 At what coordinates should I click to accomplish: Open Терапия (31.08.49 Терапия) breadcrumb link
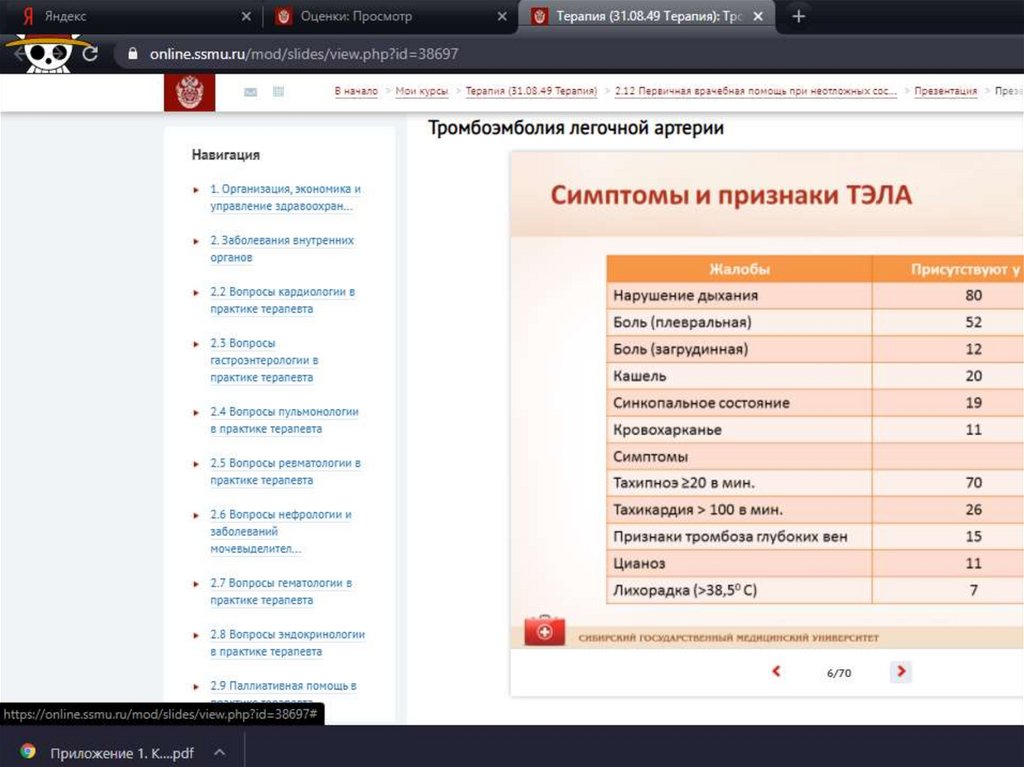tap(531, 91)
